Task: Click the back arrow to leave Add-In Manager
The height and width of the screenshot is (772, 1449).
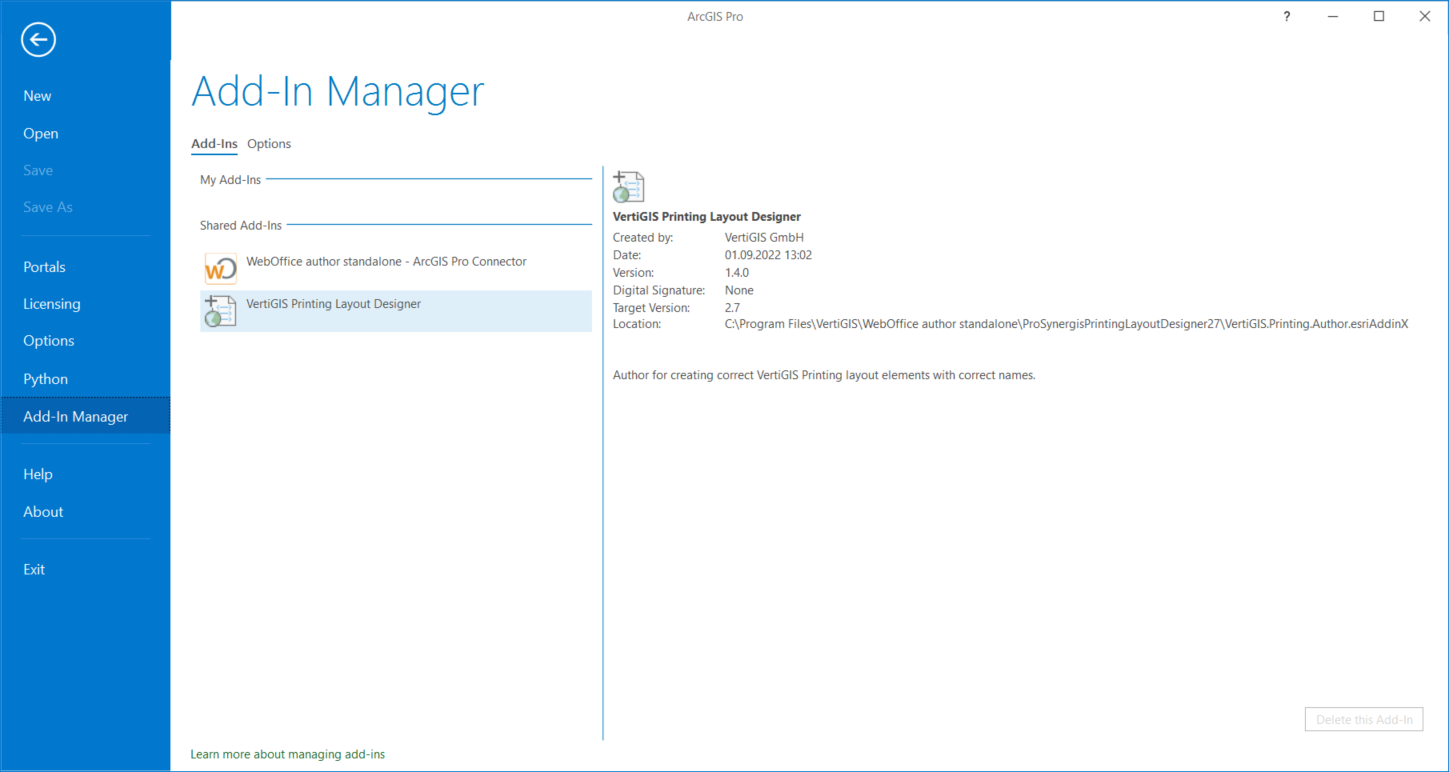Action: coord(37,40)
